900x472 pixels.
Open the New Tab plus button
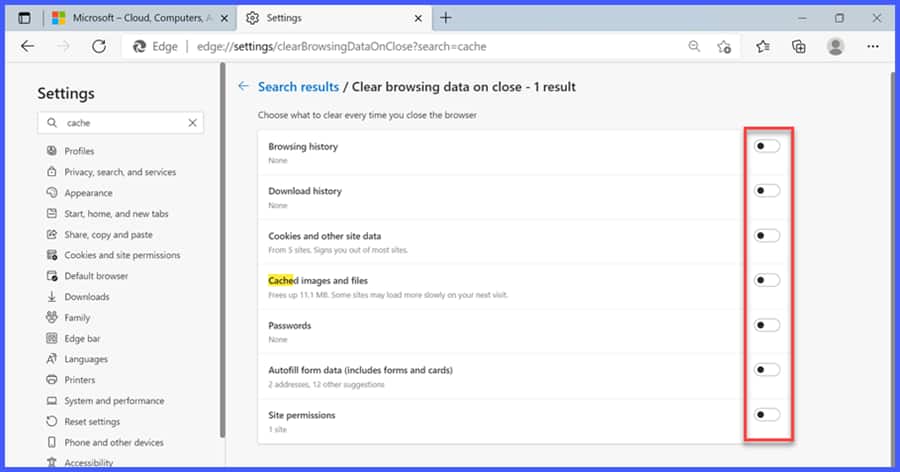446,18
